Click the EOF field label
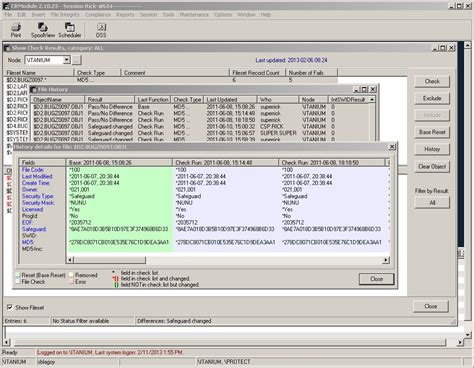 [x=27, y=223]
